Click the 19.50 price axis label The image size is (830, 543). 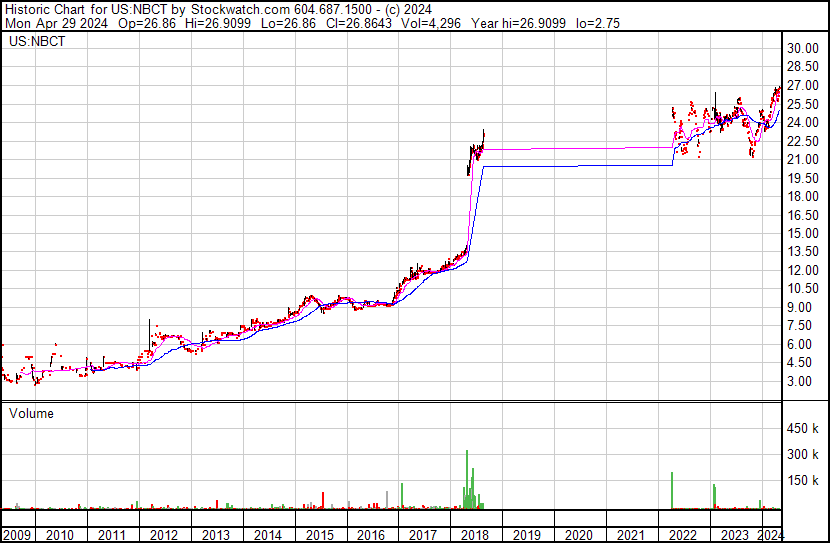803,178
